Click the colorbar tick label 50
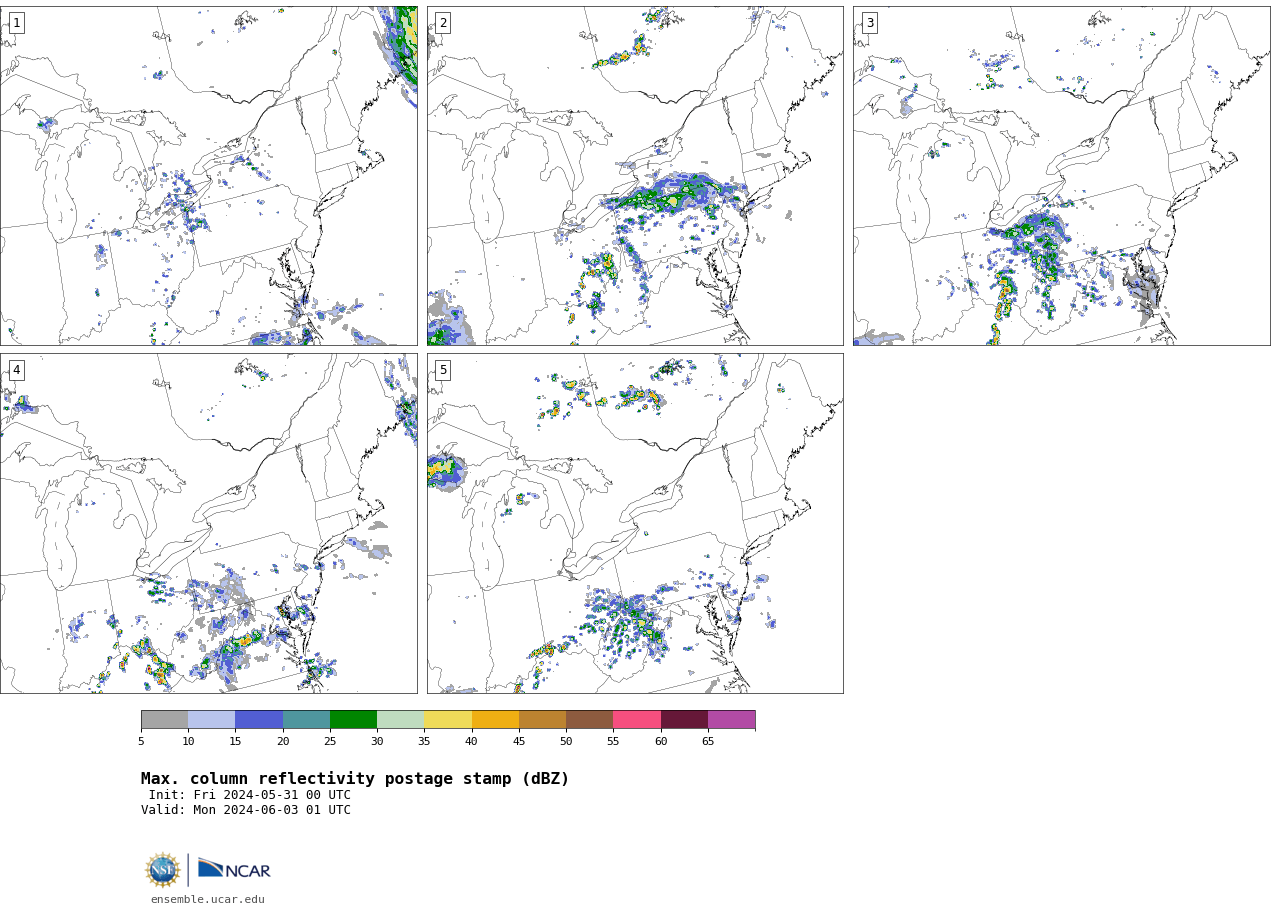The width and height of the screenshot is (1280, 910). (x=566, y=741)
